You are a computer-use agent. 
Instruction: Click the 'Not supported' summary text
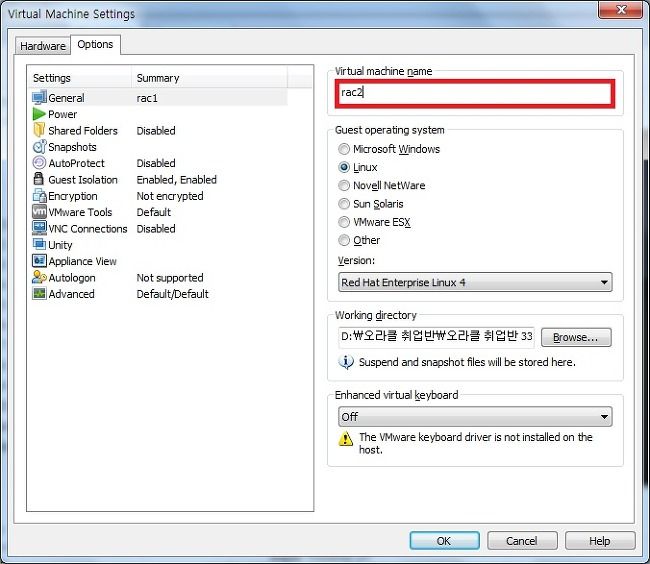(x=170, y=278)
